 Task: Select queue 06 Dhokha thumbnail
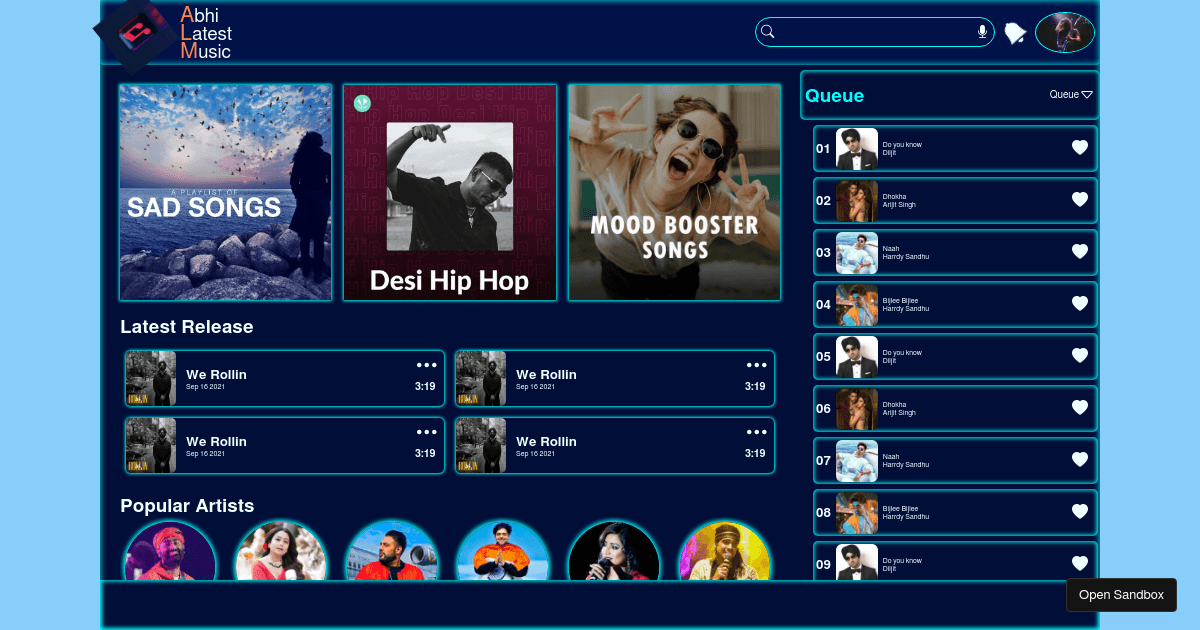(x=857, y=409)
